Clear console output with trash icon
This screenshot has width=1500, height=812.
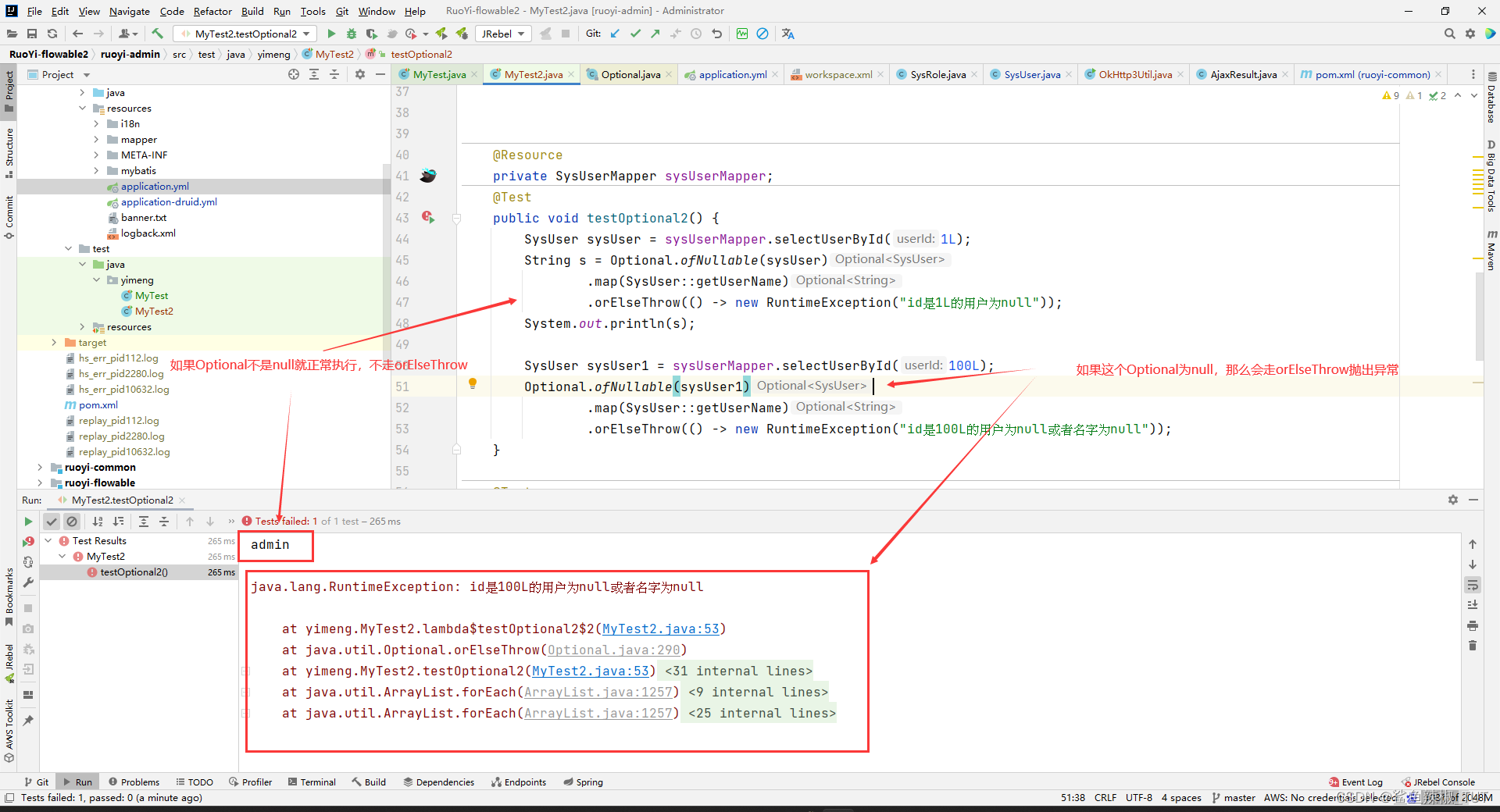coord(1473,646)
